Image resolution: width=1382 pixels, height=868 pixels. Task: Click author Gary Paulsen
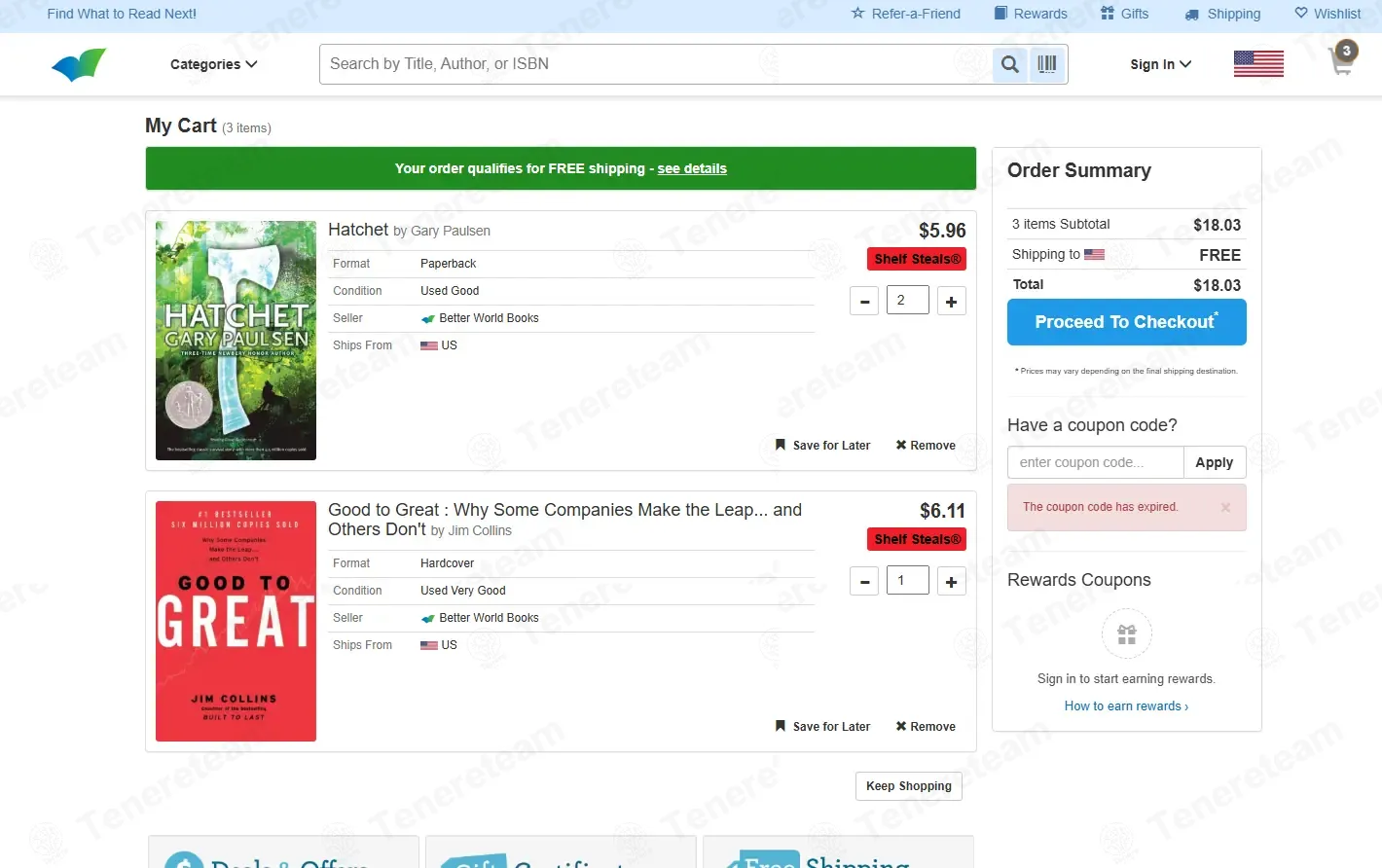coord(451,232)
